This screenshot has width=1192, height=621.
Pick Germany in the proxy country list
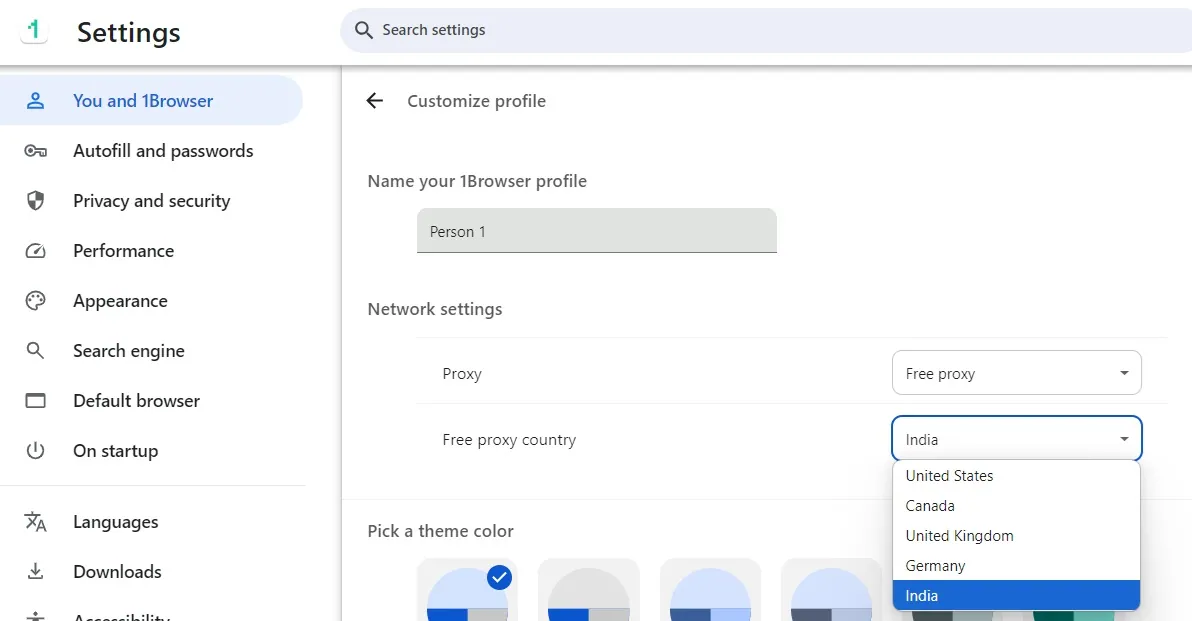tap(1016, 566)
